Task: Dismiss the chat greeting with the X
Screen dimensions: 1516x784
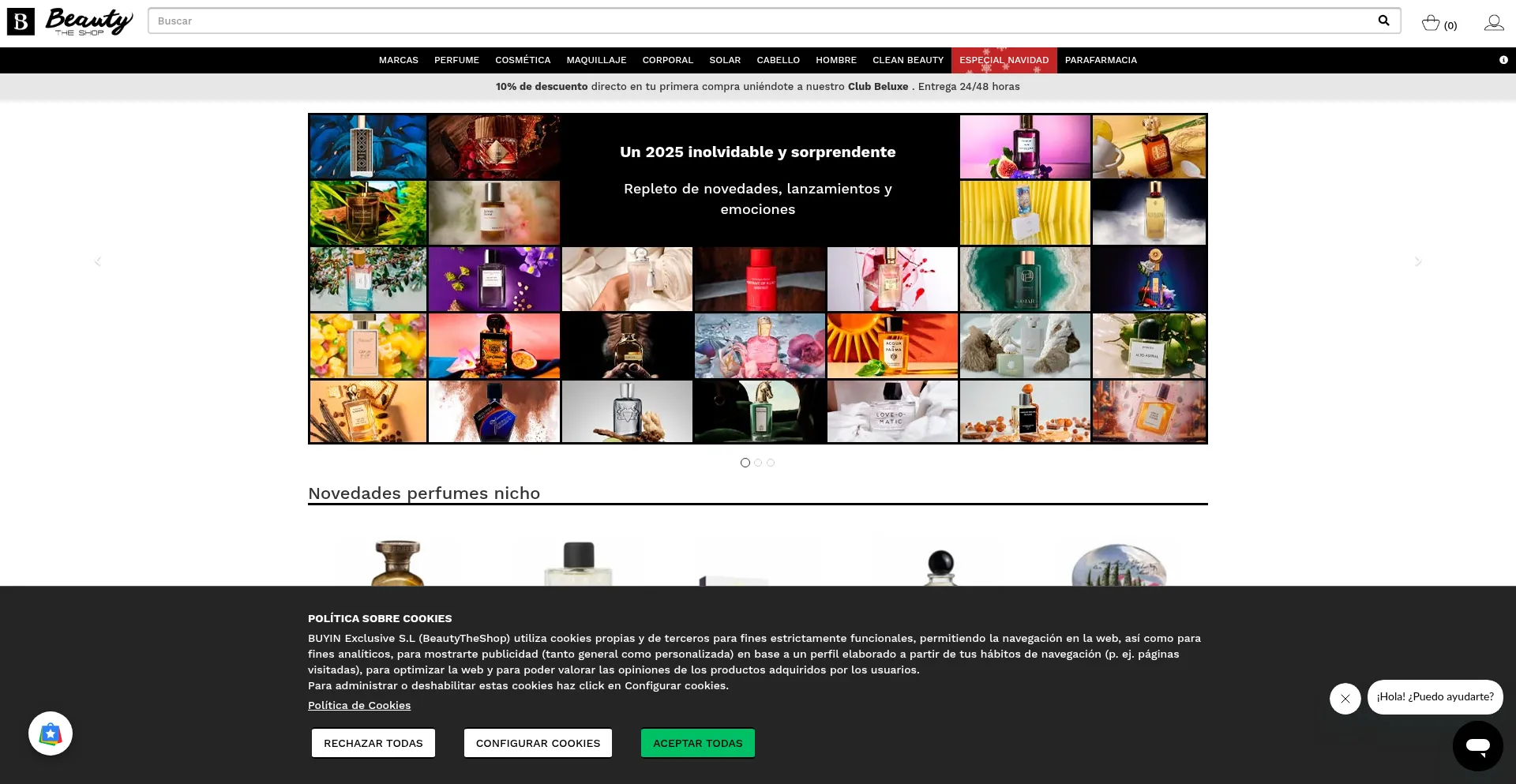Action: [x=1345, y=699]
